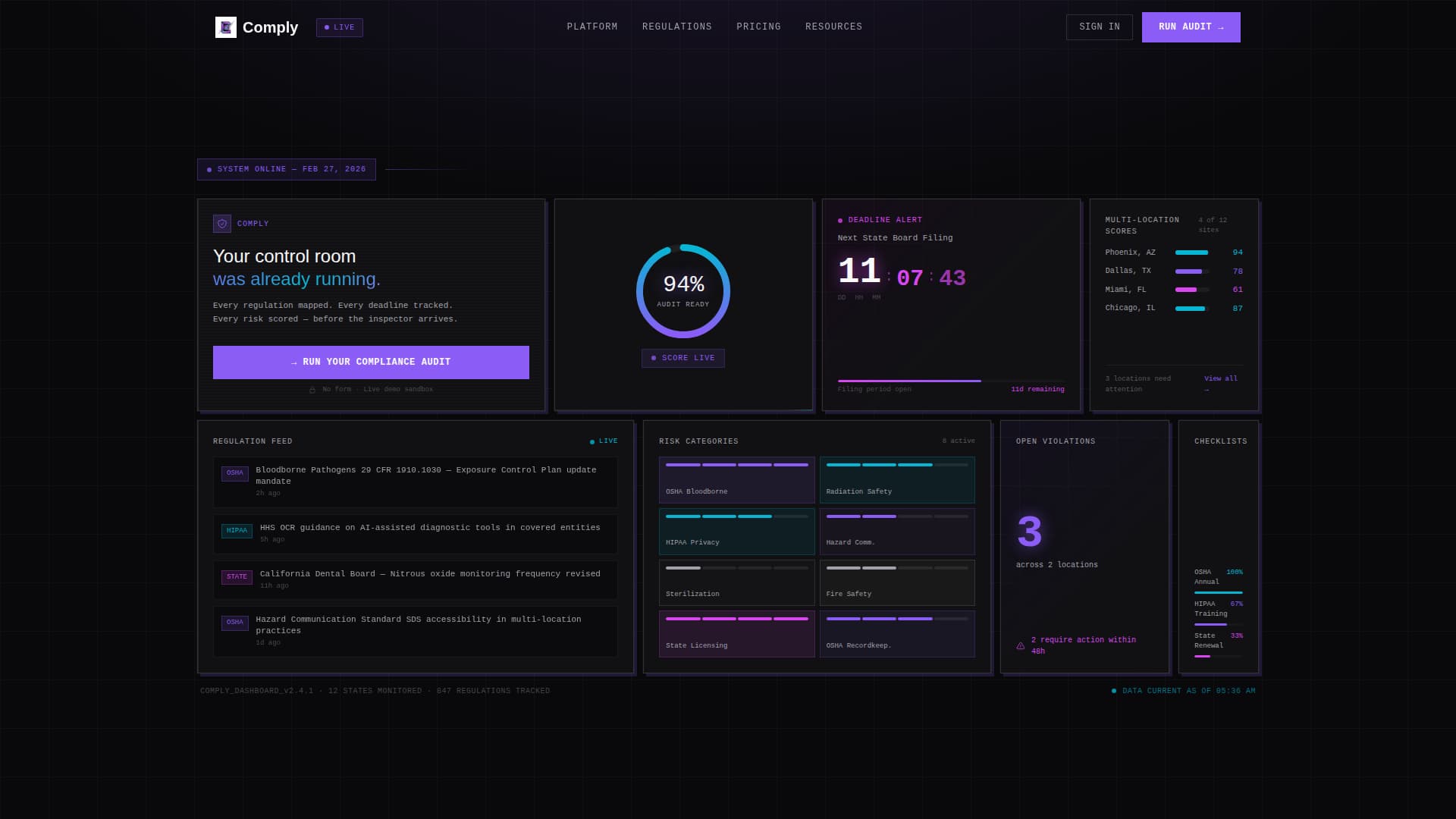The width and height of the screenshot is (1456, 819).
Task: Click the HIPAA tag in regulation feed
Action: [237, 531]
